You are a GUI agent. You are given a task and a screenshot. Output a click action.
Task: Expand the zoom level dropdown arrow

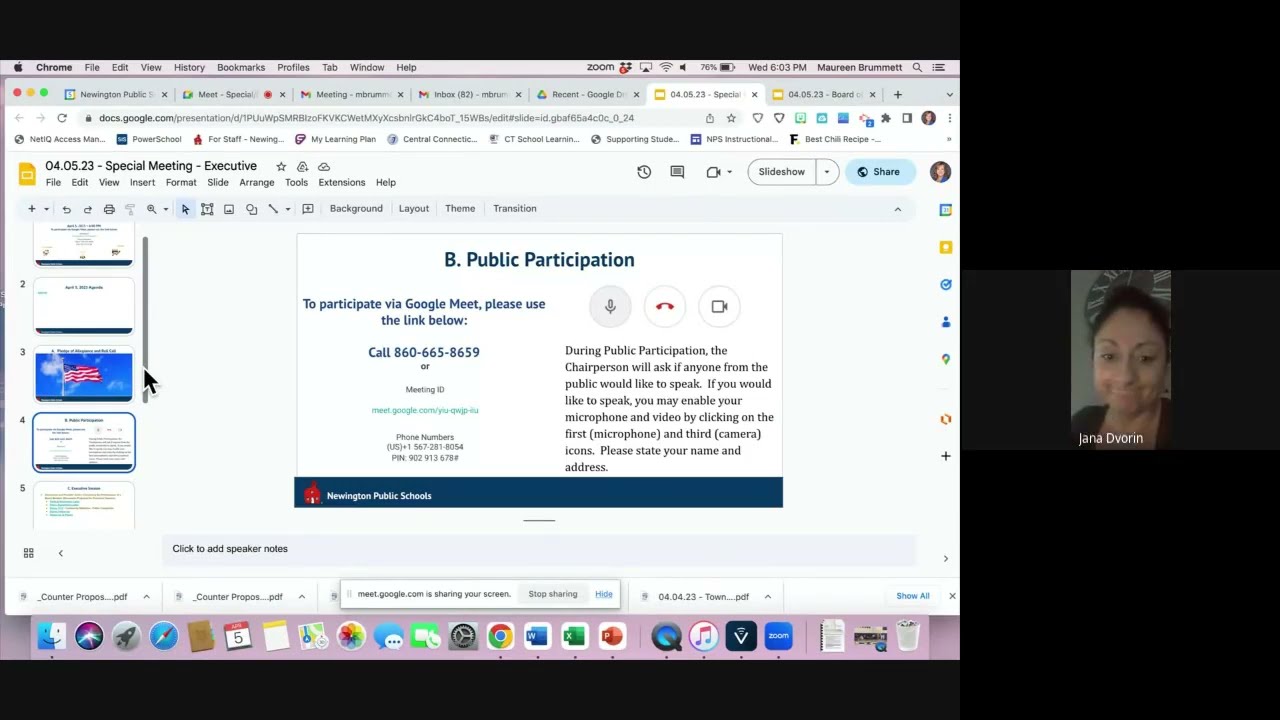[165, 209]
